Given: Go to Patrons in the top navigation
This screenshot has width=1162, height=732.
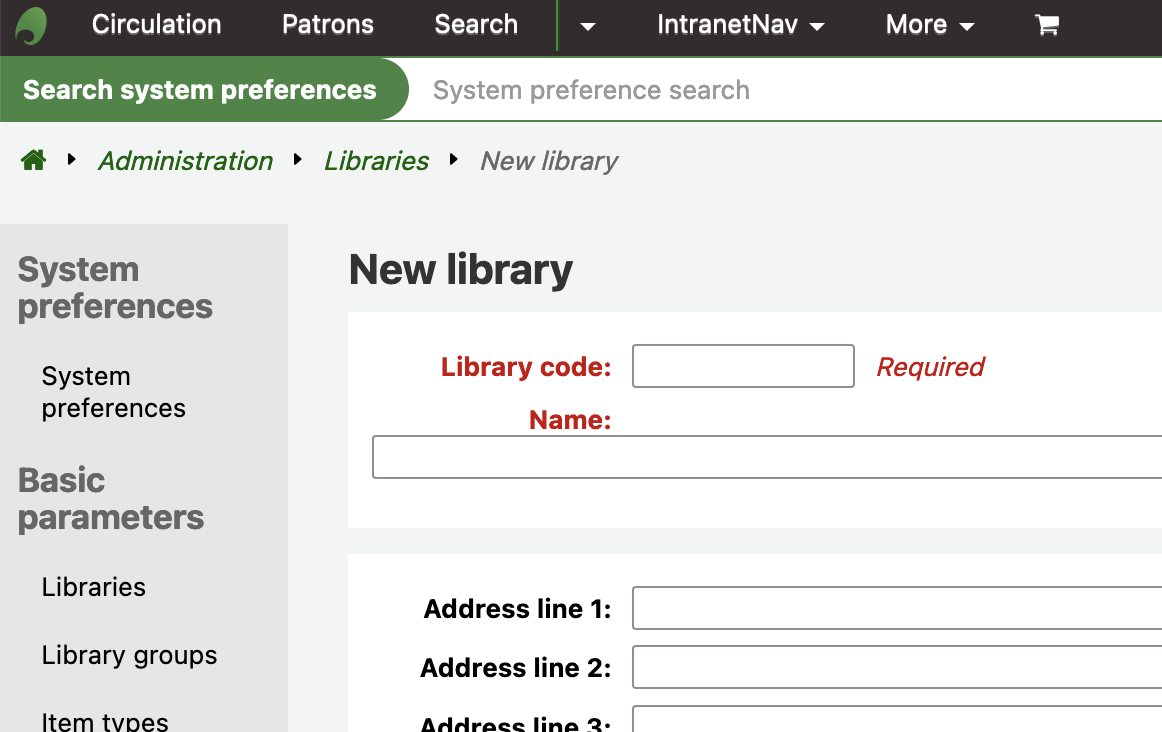Looking at the screenshot, I should [327, 25].
